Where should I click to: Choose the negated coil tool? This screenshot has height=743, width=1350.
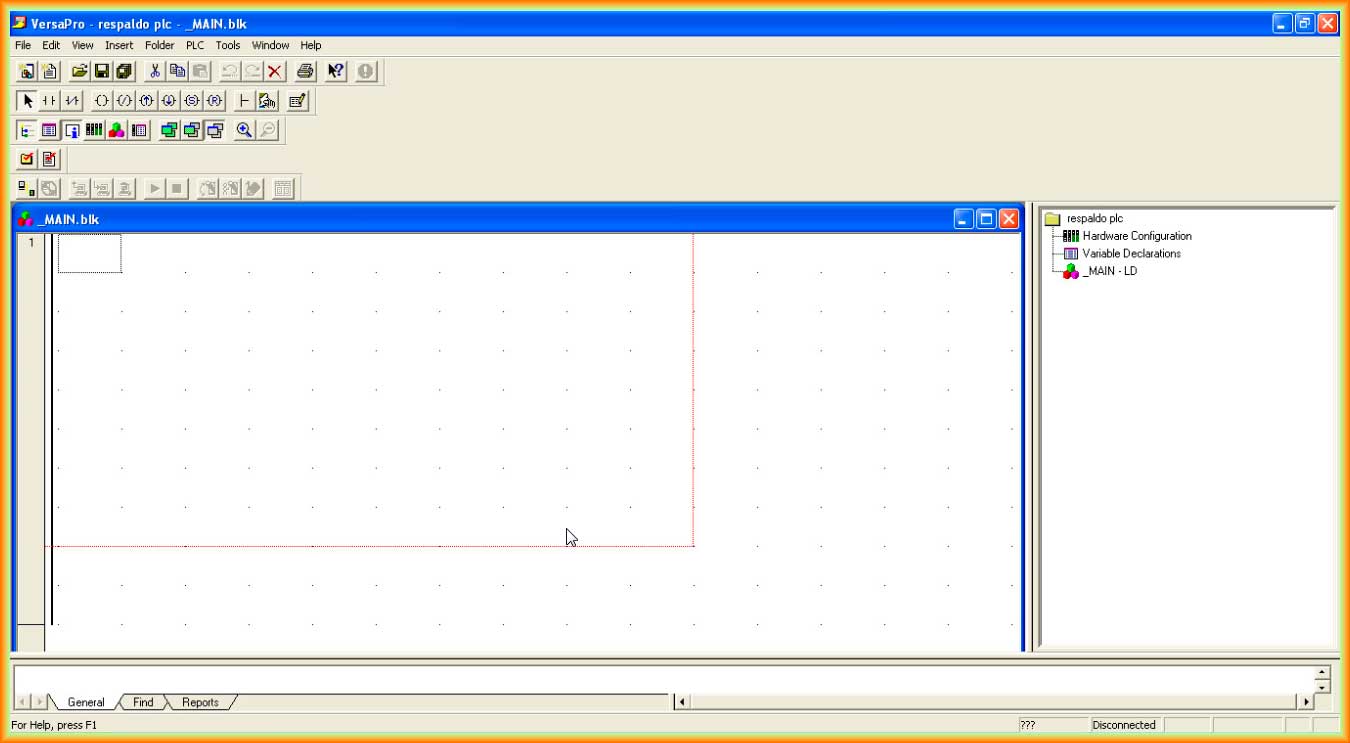point(124,101)
